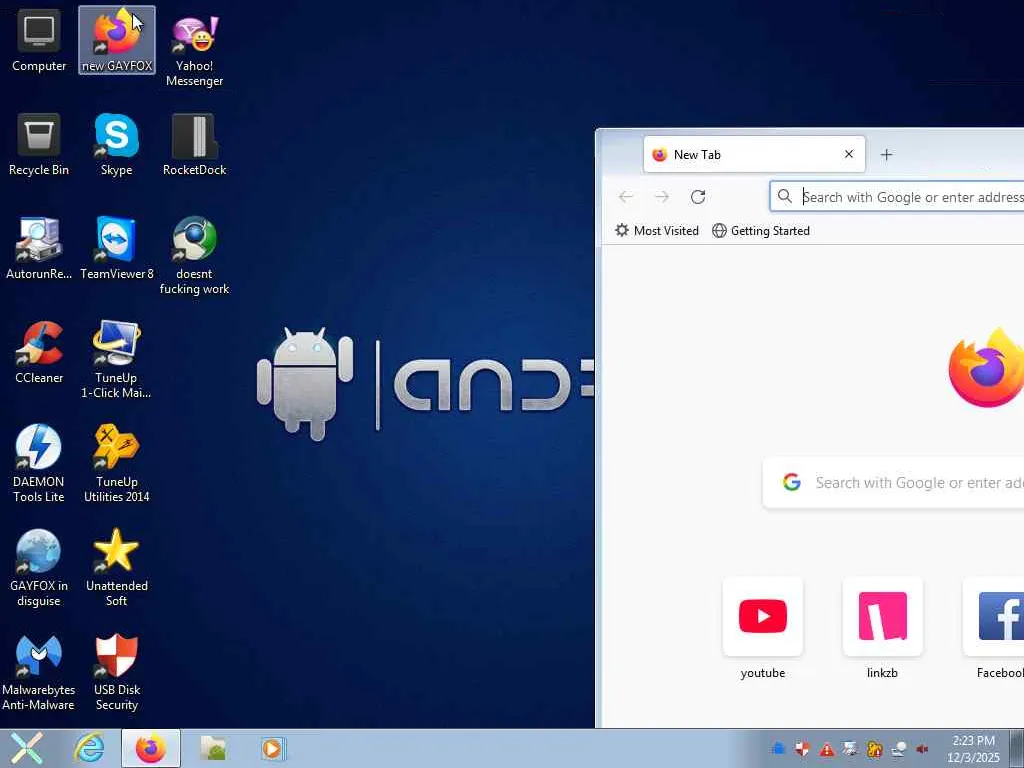This screenshot has height=768, width=1024.
Task: Select the GAYFOX in disguise globe shortcut
Action: pos(39,568)
